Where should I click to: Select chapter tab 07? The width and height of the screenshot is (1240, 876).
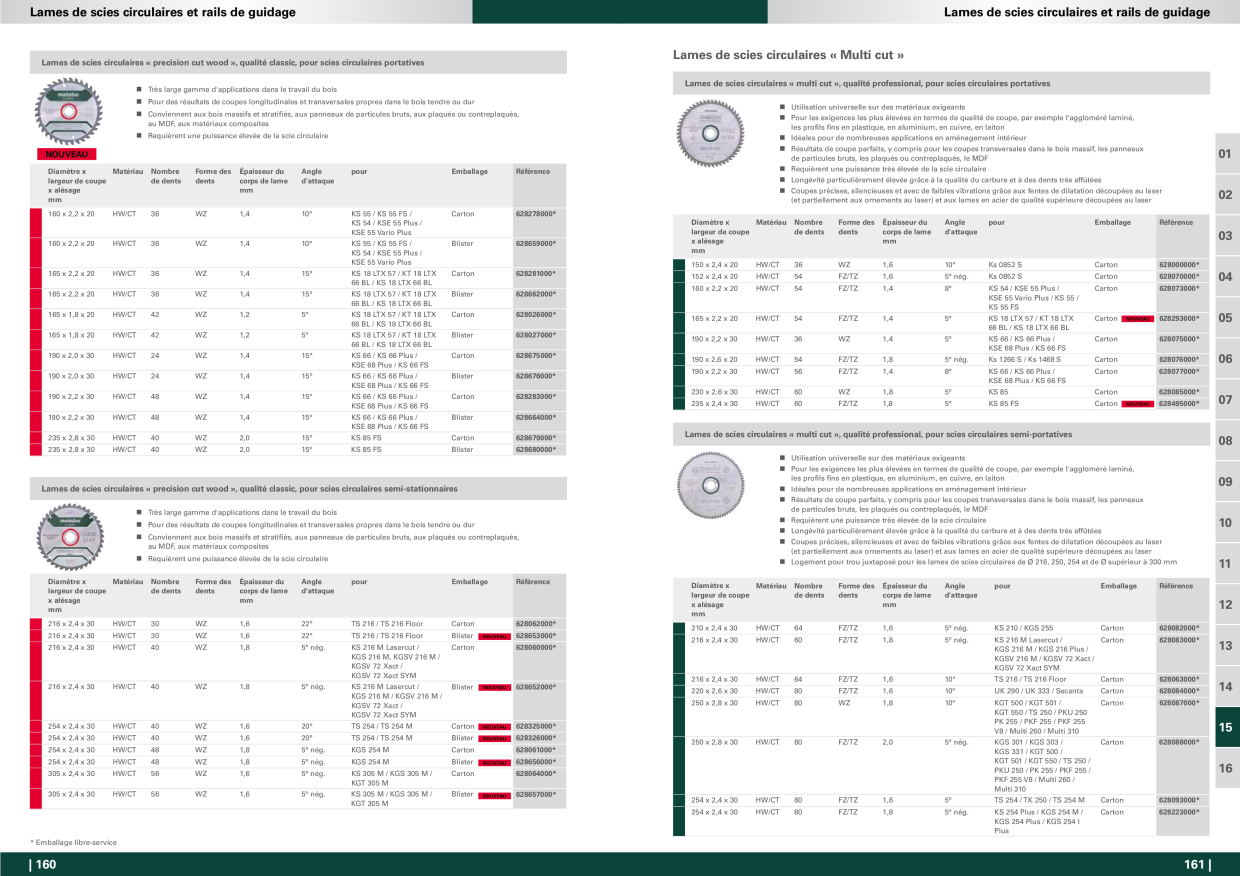click(x=1226, y=400)
